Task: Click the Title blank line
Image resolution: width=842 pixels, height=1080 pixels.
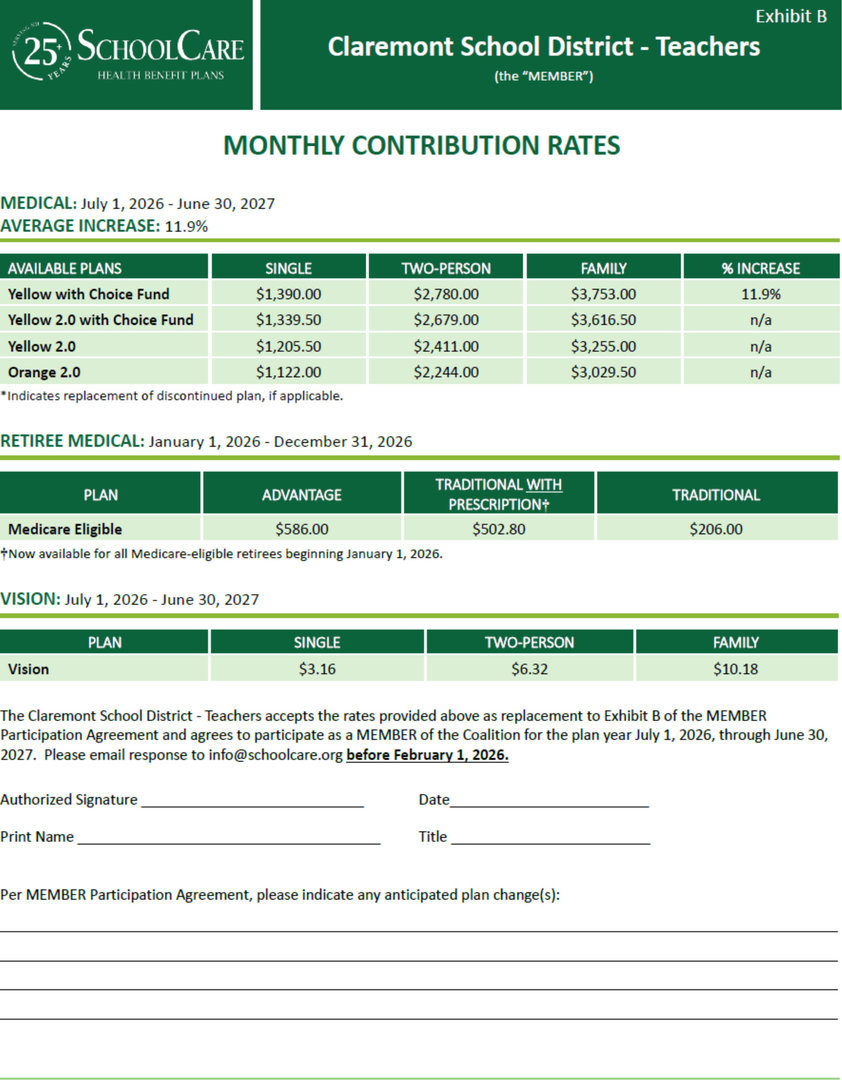Action: (x=550, y=841)
